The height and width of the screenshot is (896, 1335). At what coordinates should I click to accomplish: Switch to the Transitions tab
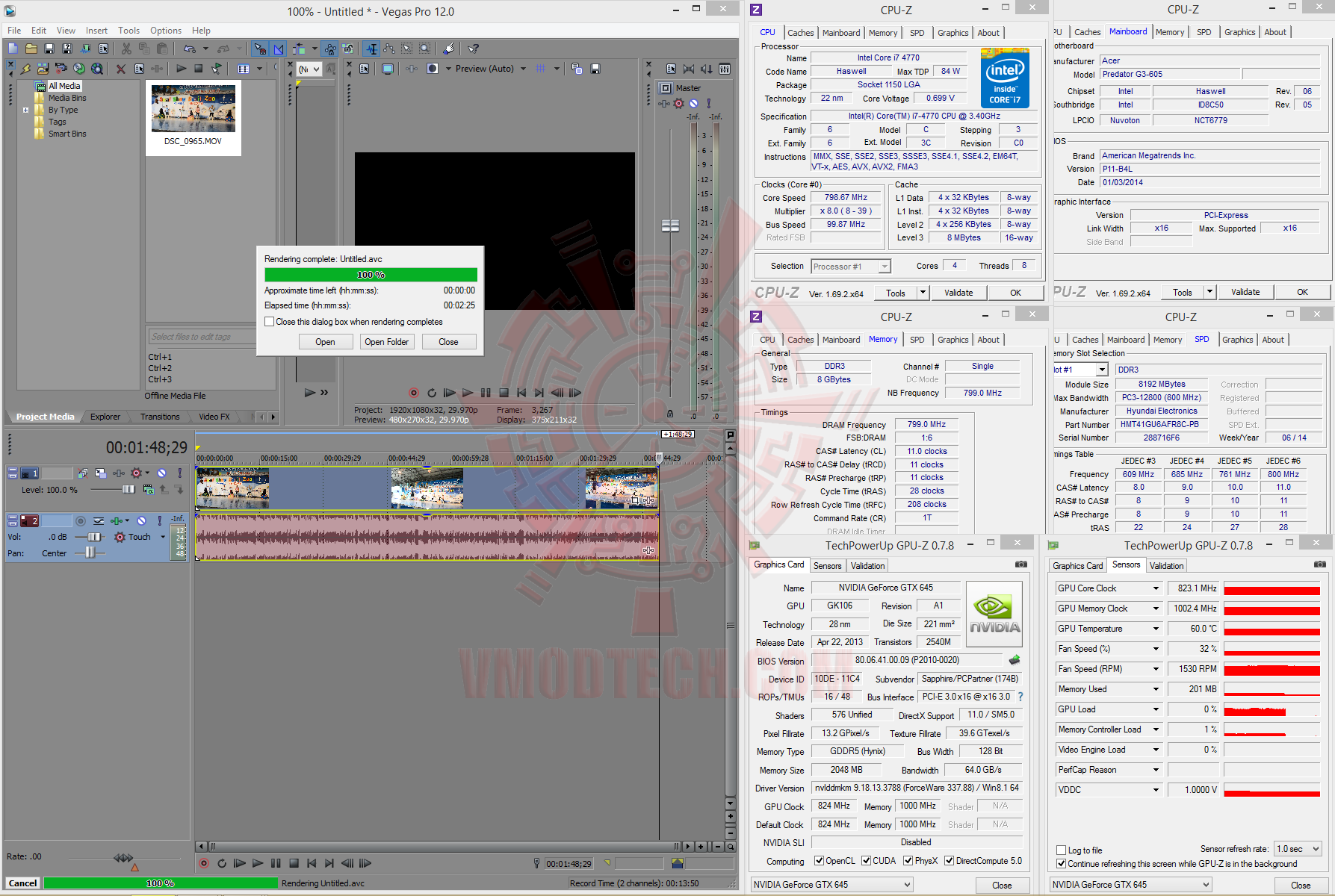point(160,417)
